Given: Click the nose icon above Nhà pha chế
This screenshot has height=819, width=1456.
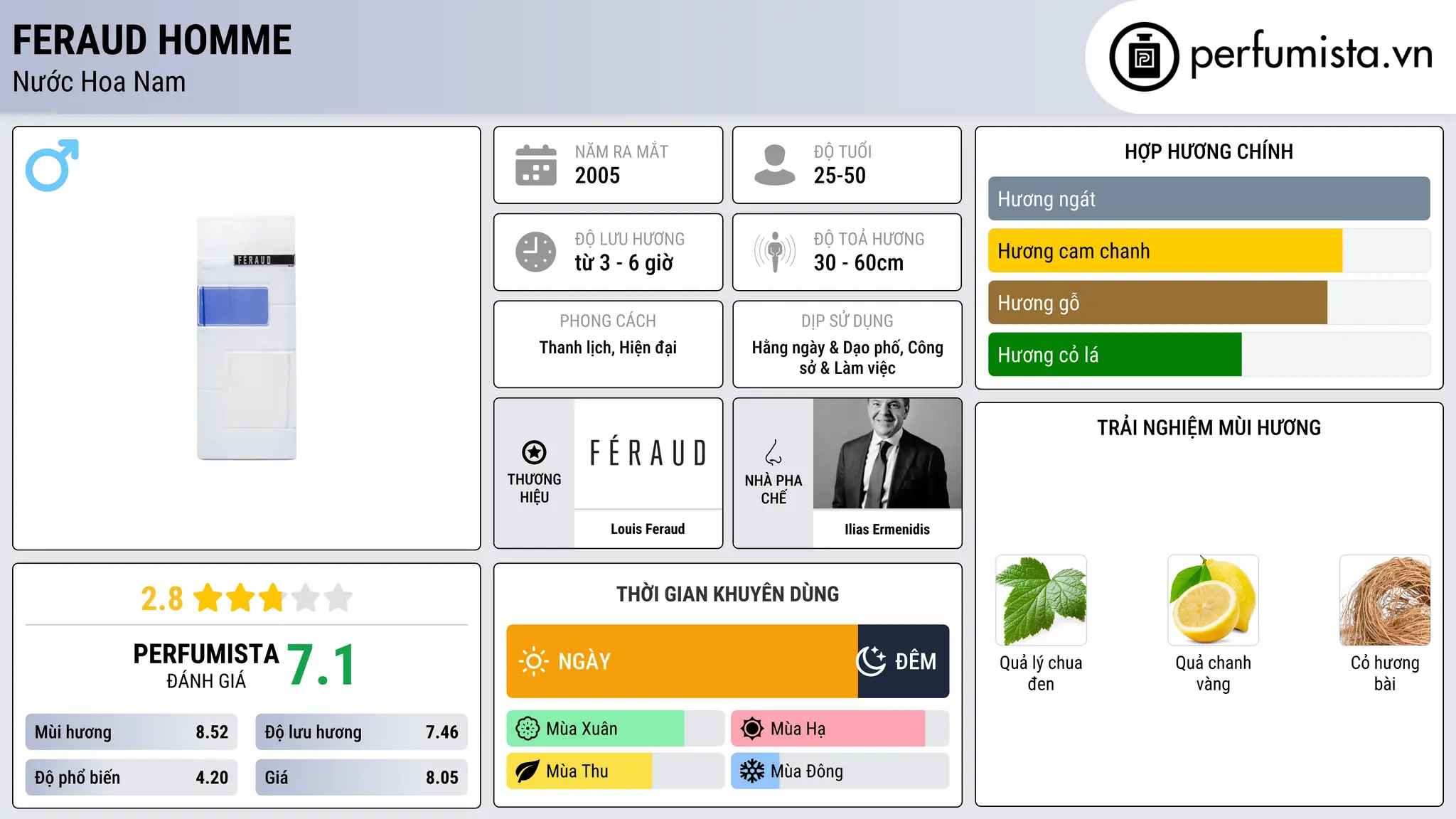Looking at the screenshot, I should point(773,452).
